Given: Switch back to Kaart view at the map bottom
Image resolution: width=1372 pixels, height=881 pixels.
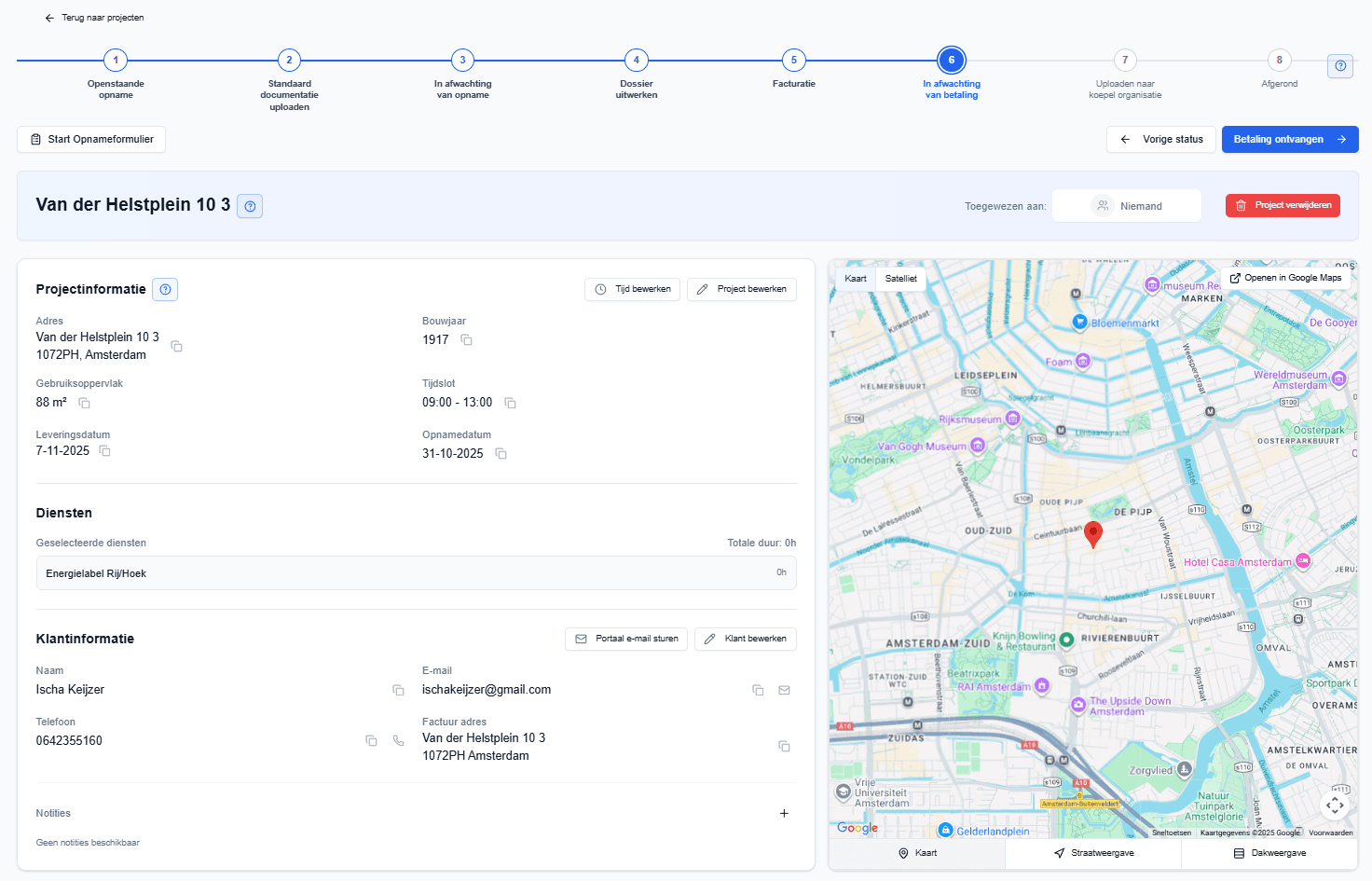Looking at the screenshot, I should [919, 853].
